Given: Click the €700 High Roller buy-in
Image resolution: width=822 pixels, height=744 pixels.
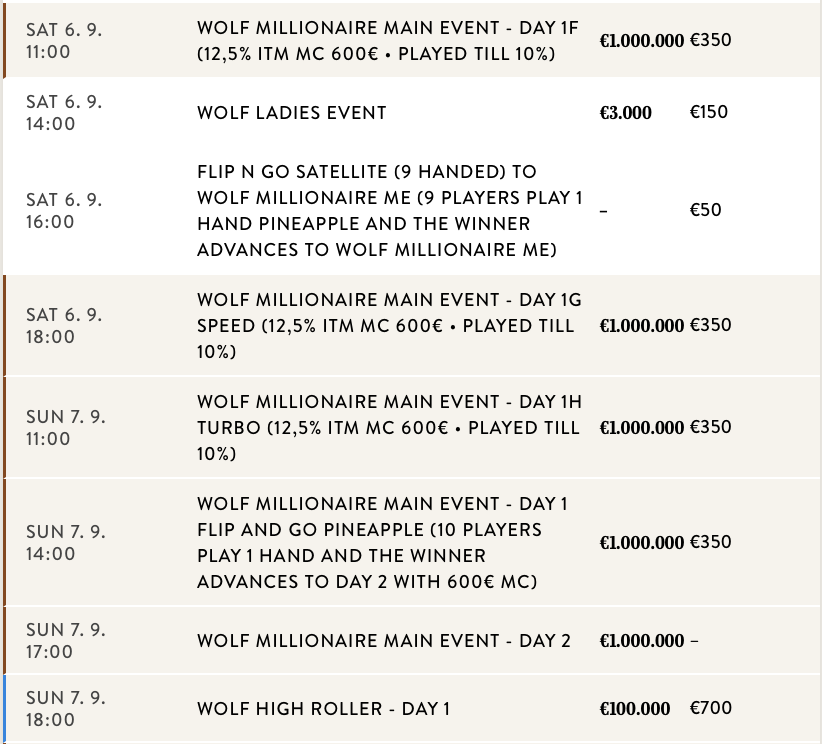Looking at the screenshot, I should [711, 708].
